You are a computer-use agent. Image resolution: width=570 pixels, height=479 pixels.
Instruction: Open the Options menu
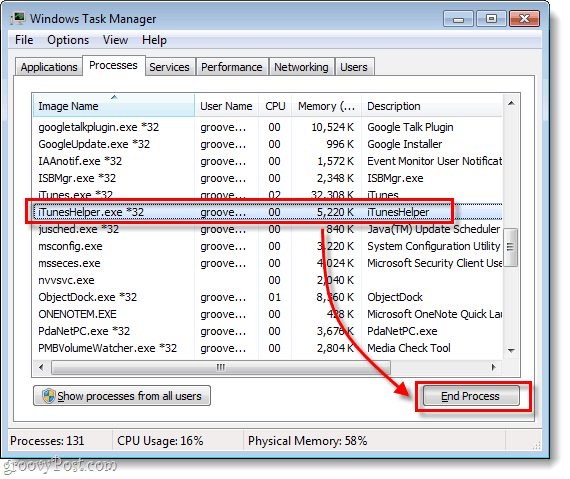point(68,40)
